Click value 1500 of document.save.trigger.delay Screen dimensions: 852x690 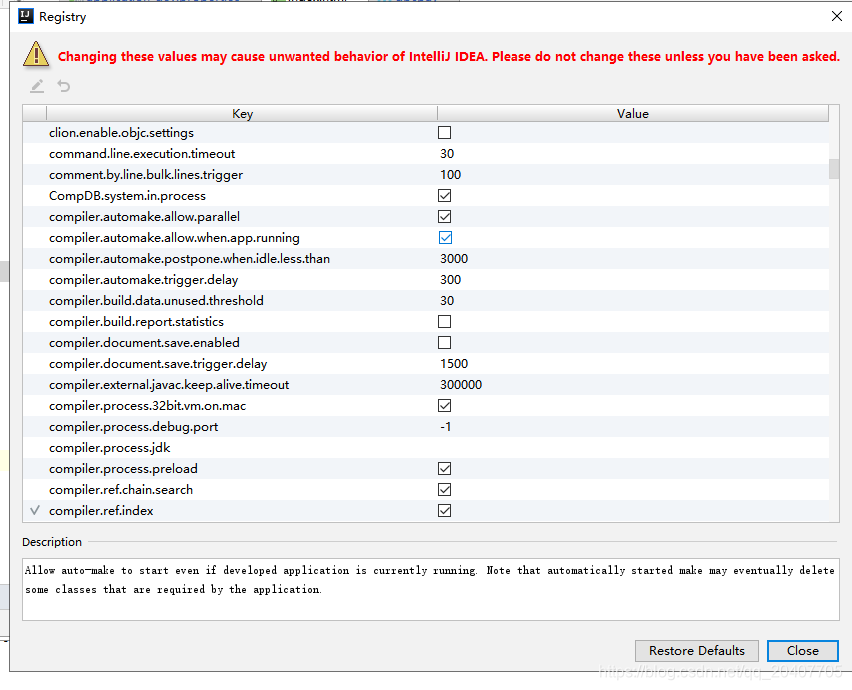[454, 363]
